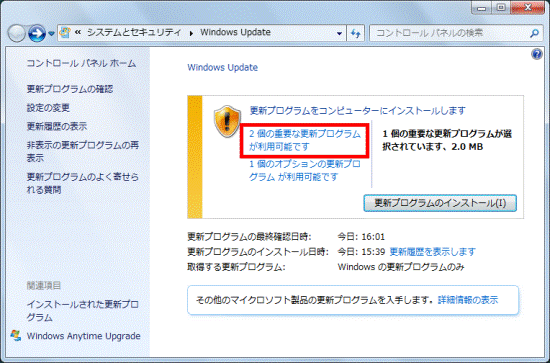The width and height of the screenshot is (550, 363).
Task: Open 更新履歴の表示 in the sidebar
Action: pyautogui.click(x=57, y=126)
